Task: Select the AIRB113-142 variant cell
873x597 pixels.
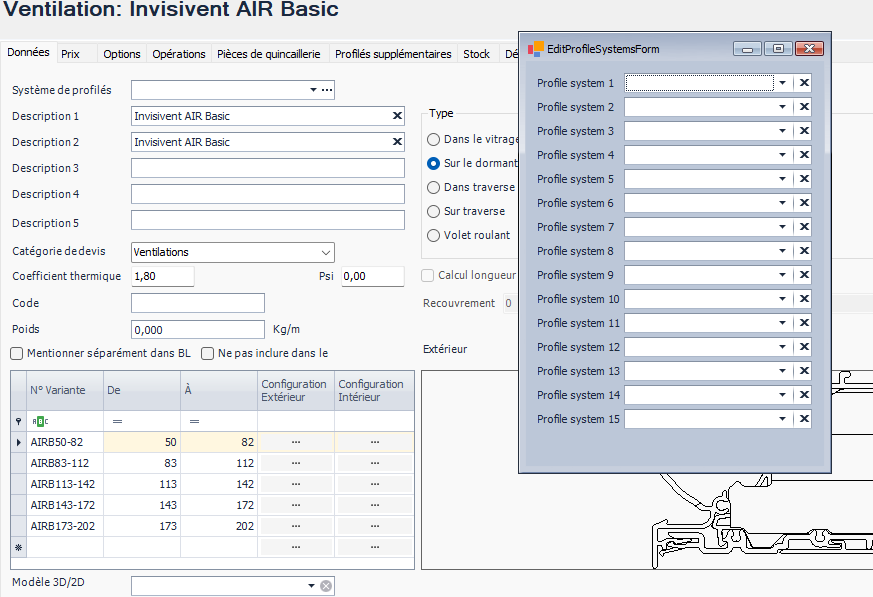Action: (65, 484)
